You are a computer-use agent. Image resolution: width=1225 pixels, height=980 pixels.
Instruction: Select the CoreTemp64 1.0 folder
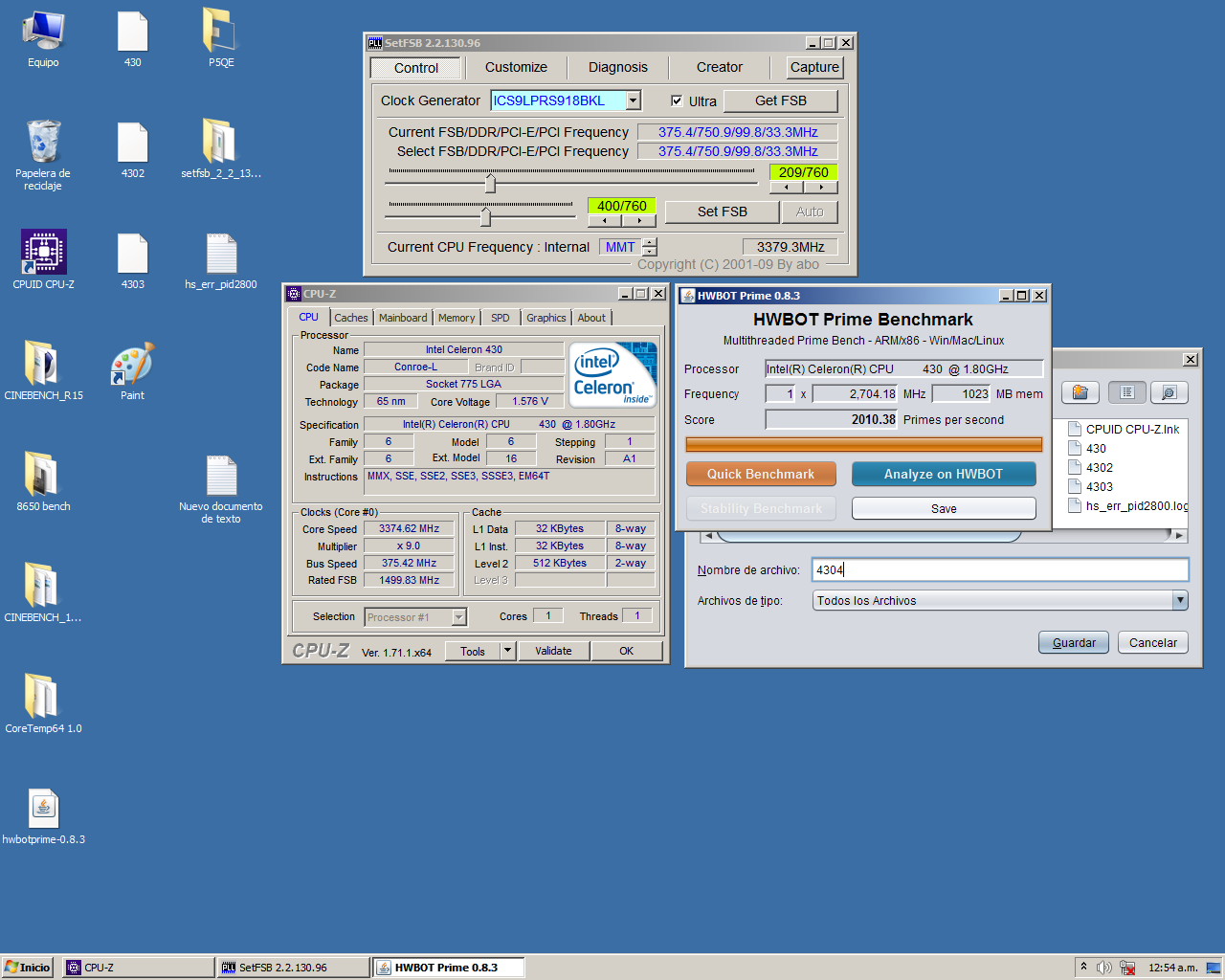click(x=43, y=703)
